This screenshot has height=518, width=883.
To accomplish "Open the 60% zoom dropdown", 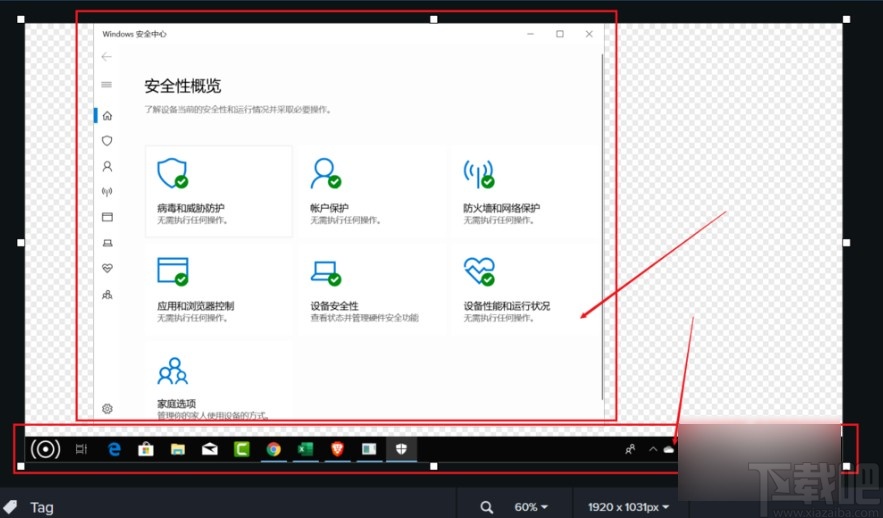I will (531, 507).
